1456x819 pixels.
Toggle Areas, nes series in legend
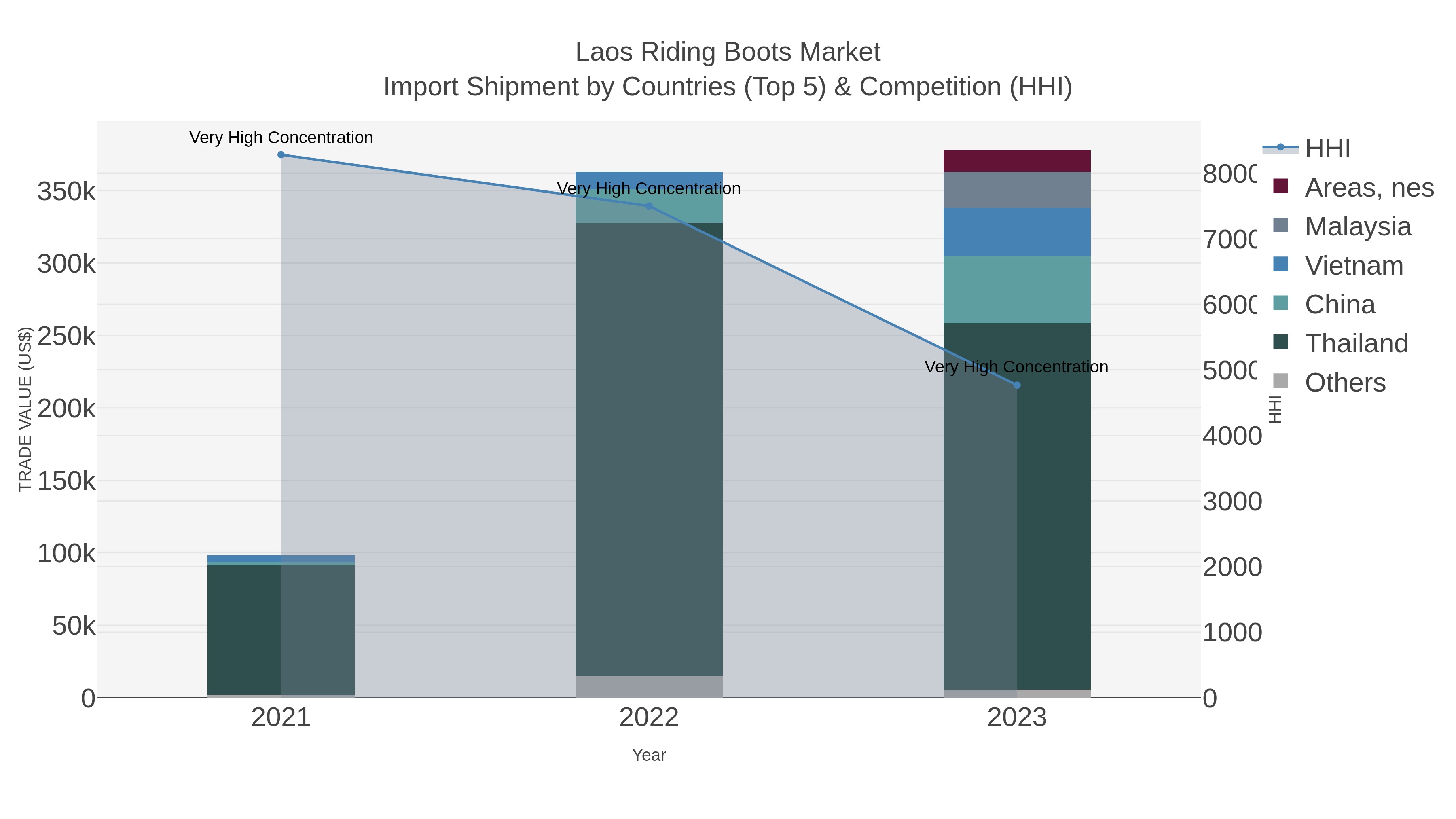(1353, 187)
